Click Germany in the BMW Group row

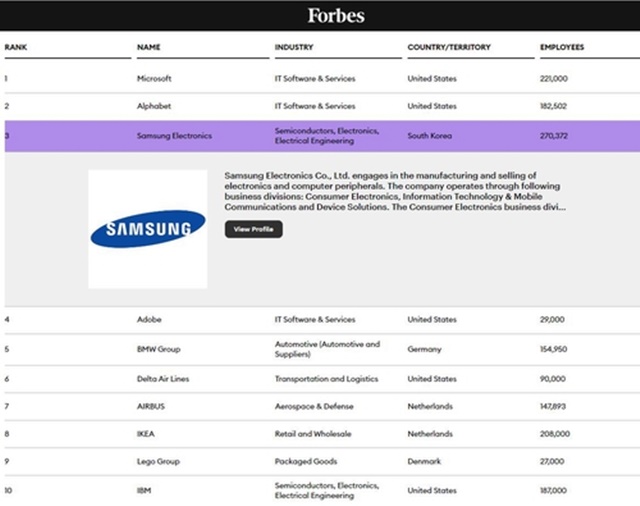point(424,349)
